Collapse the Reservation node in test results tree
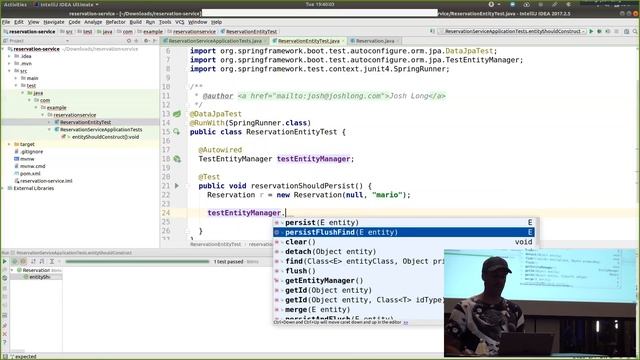 13,270
